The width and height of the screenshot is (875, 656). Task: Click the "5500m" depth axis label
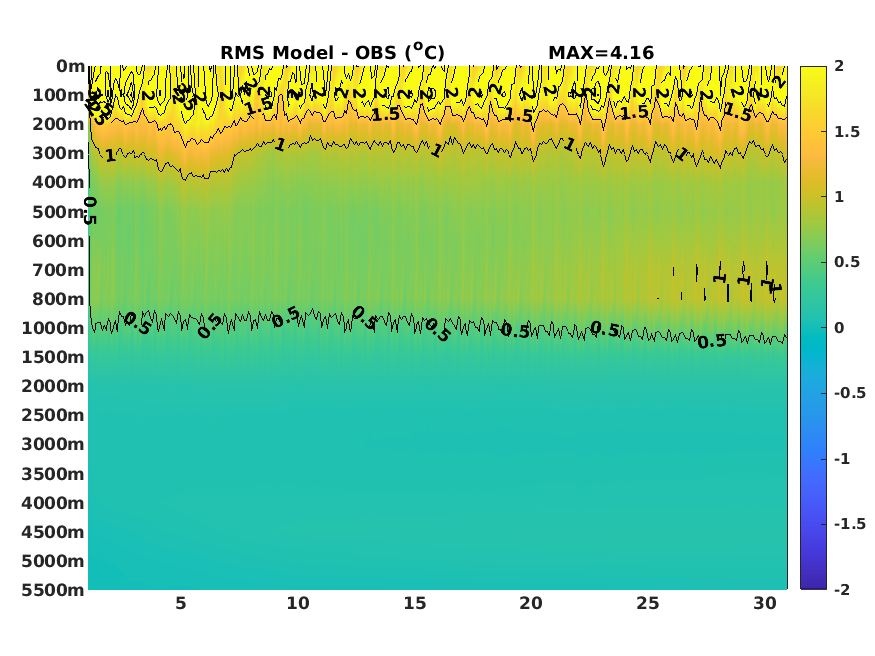click(x=53, y=590)
